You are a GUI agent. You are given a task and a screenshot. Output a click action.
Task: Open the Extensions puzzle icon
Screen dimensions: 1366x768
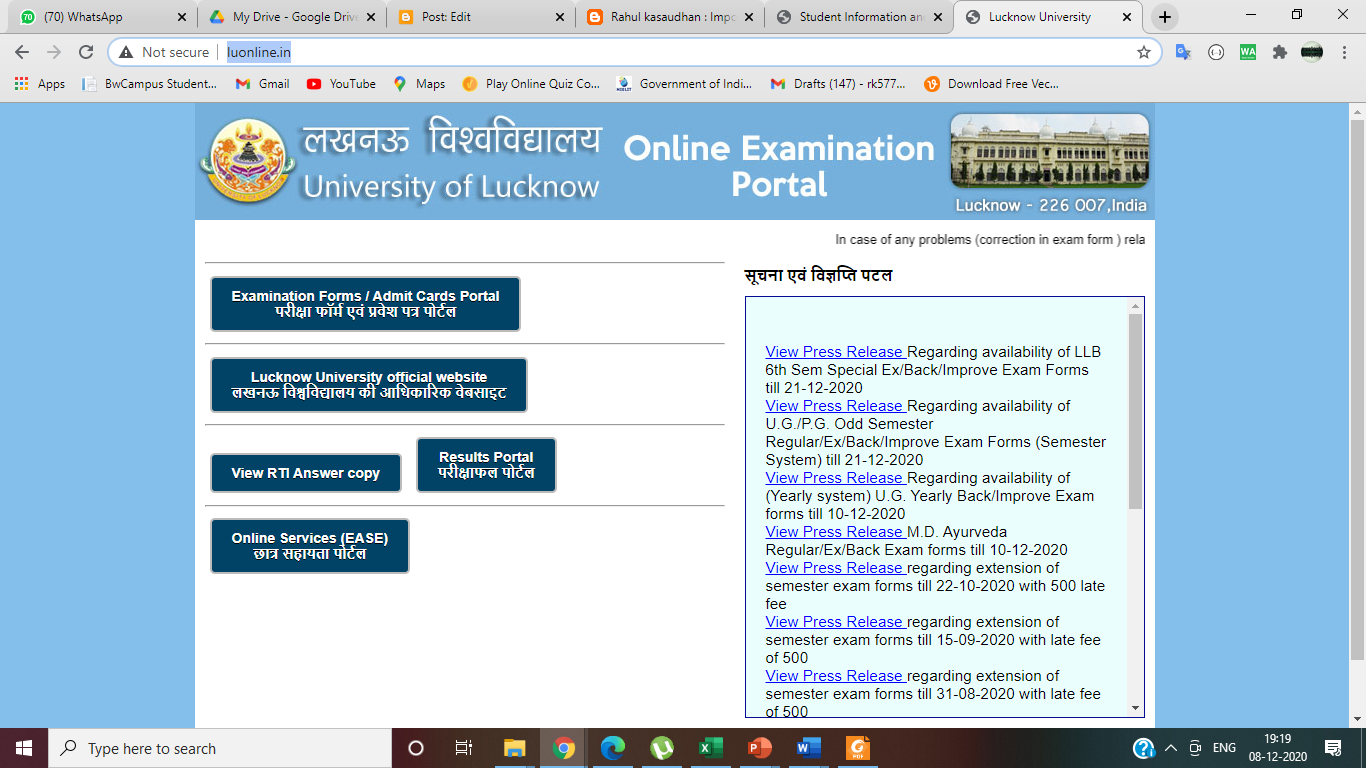[1280, 52]
